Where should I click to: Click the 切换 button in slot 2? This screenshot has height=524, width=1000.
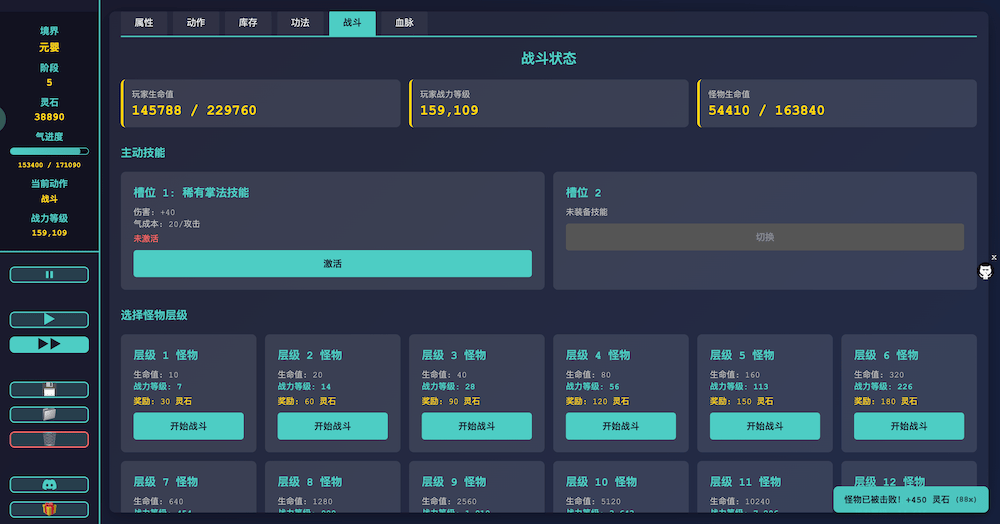(x=764, y=237)
